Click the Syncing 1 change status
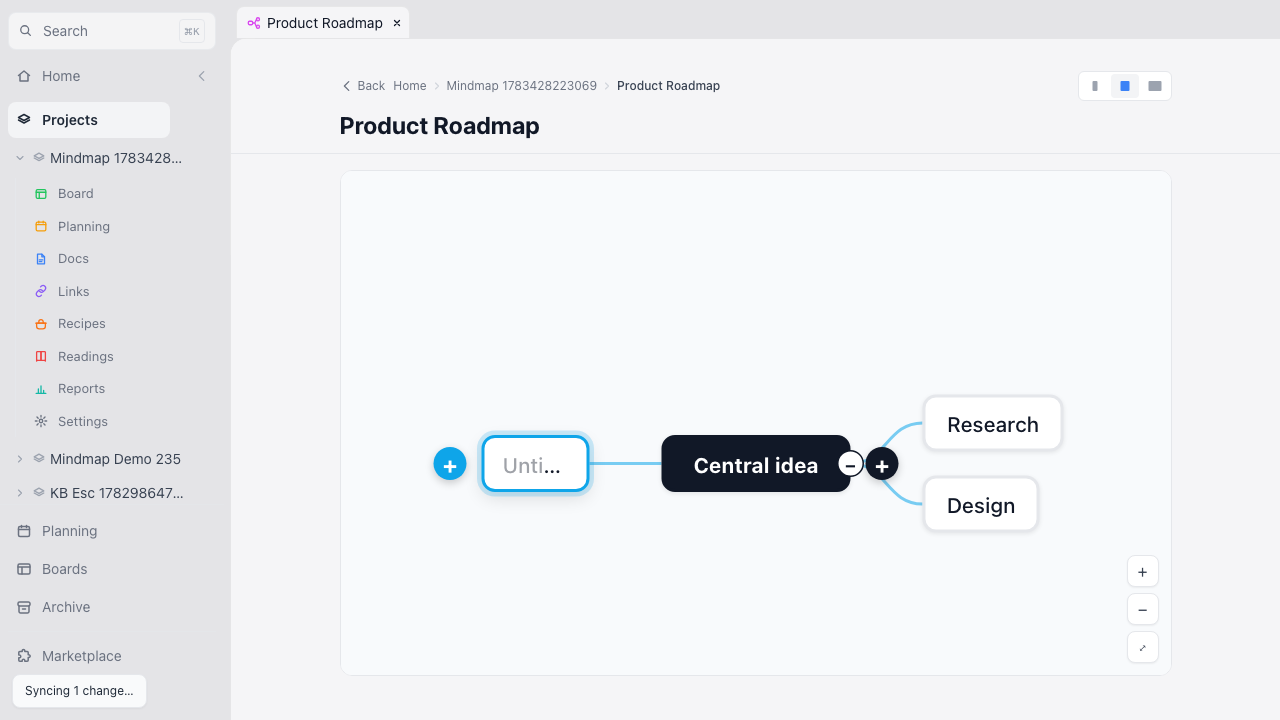The height and width of the screenshot is (720, 1280). (x=79, y=691)
